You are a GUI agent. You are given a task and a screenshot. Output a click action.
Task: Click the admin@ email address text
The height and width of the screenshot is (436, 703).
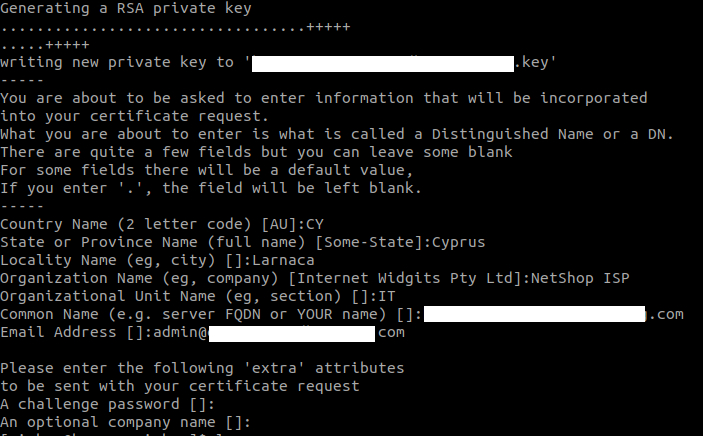181,332
